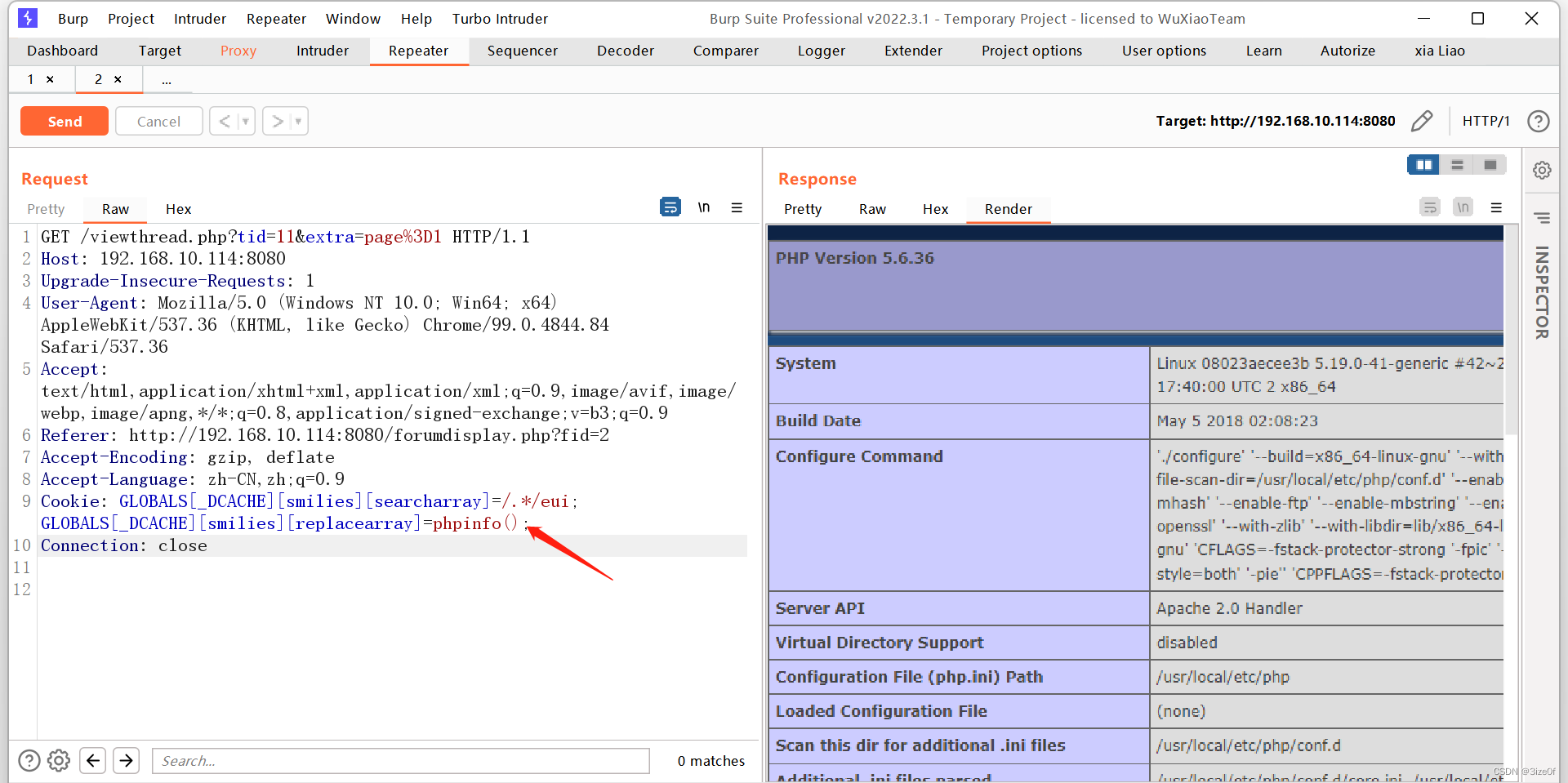Image resolution: width=1568 pixels, height=783 pixels.
Task: Send the crafted request
Action: (64, 121)
